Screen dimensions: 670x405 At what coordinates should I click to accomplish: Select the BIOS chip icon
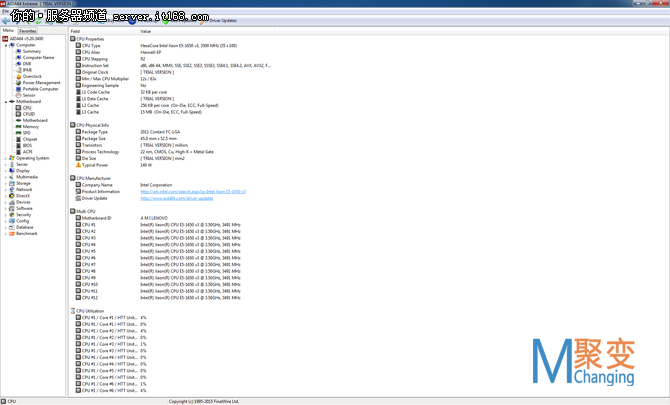click(18, 146)
